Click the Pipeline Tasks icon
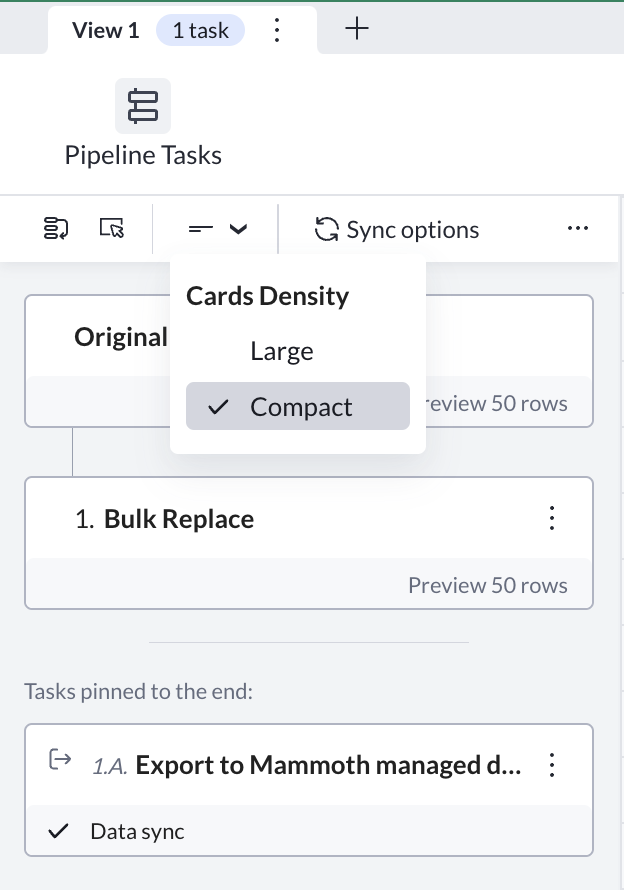The width and height of the screenshot is (624, 890). 143,106
